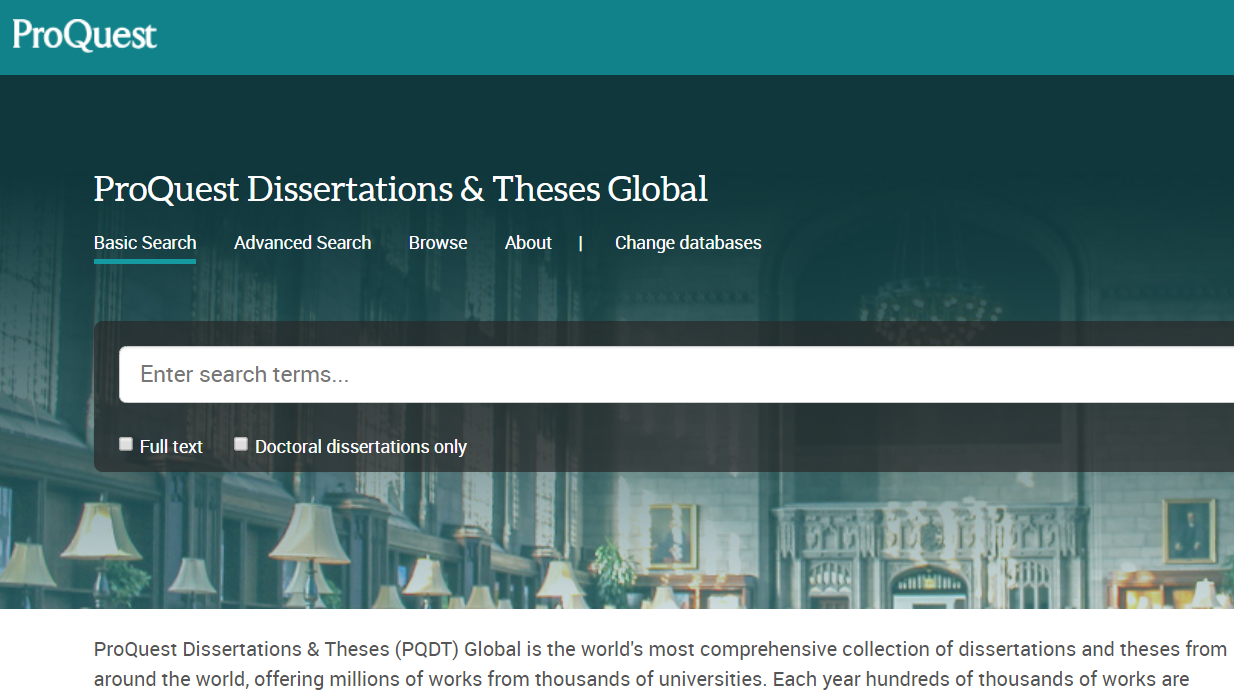This screenshot has height=691, width=1234.
Task: Click the PQDT Global description paragraph
Action: pos(660,665)
